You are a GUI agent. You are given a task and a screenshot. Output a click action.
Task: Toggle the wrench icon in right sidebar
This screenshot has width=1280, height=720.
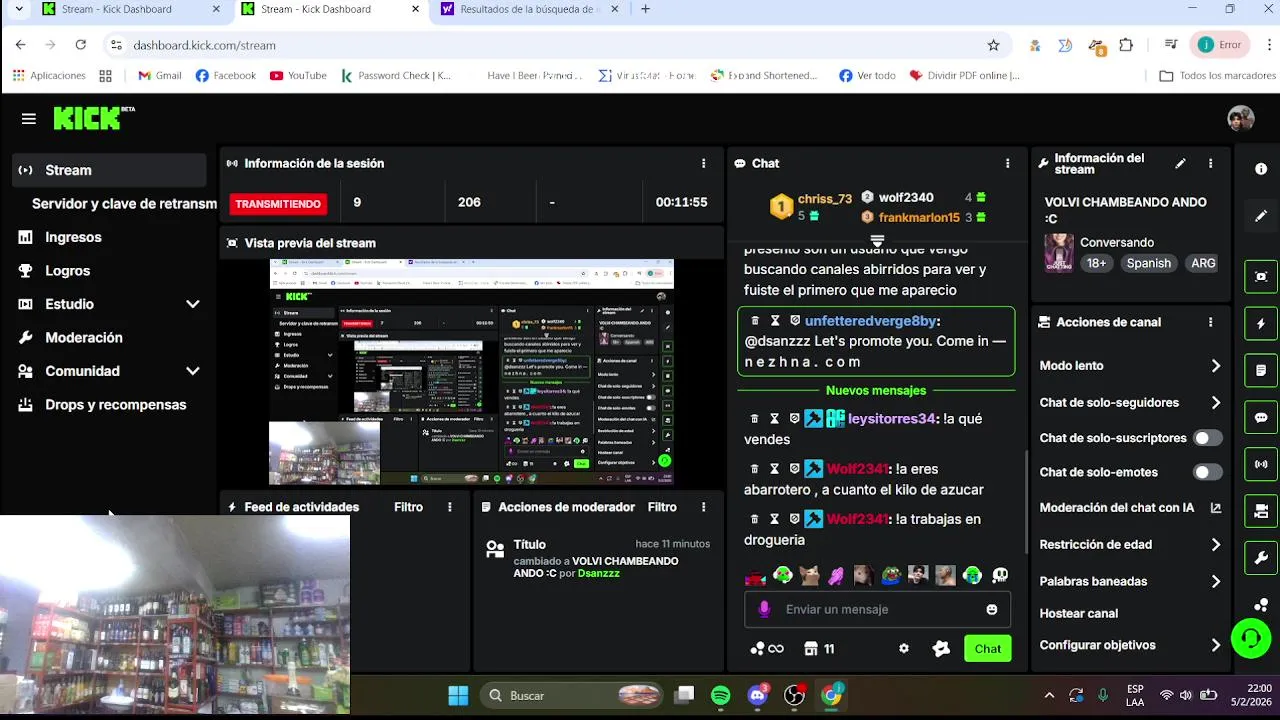pos(1261,558)
